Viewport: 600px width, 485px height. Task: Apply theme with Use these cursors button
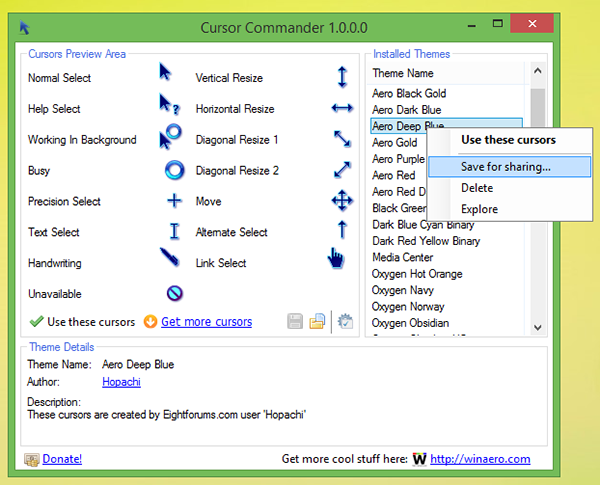pyautogui.click(x=82, y=322)
